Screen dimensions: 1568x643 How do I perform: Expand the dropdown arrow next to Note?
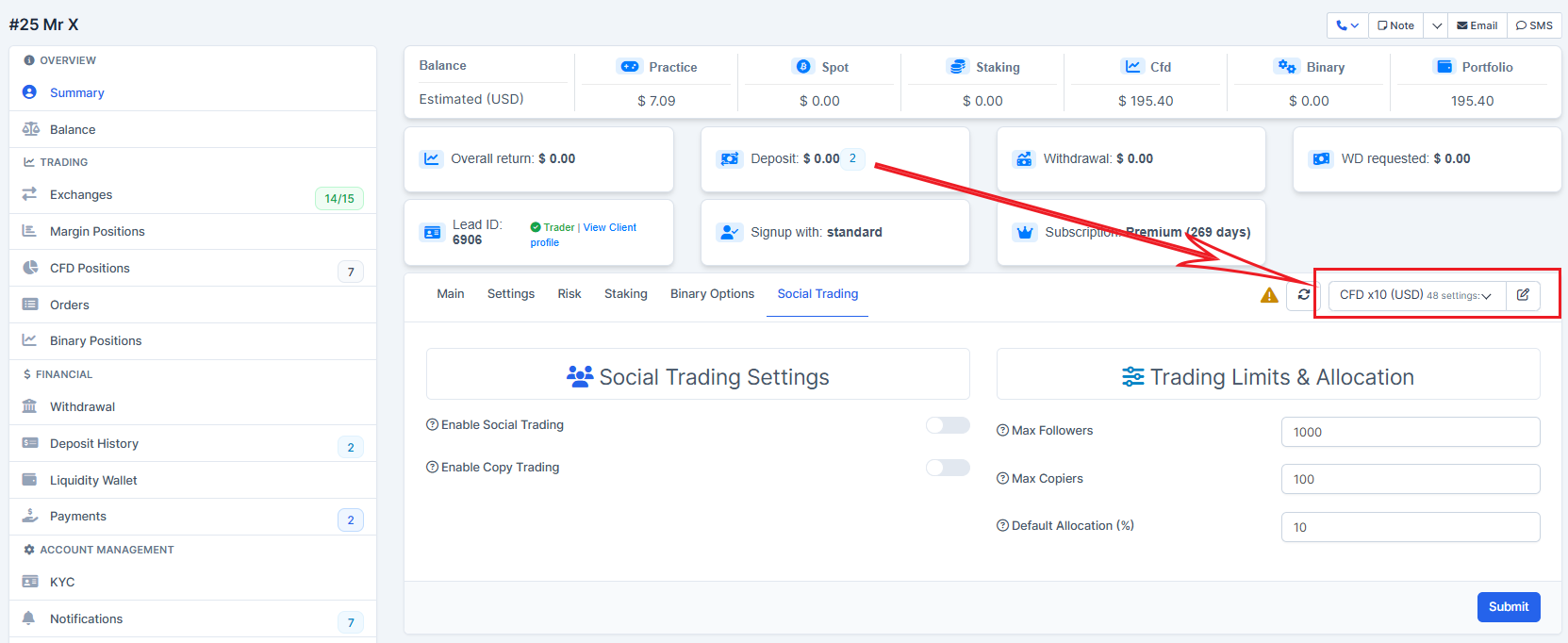1436,25
